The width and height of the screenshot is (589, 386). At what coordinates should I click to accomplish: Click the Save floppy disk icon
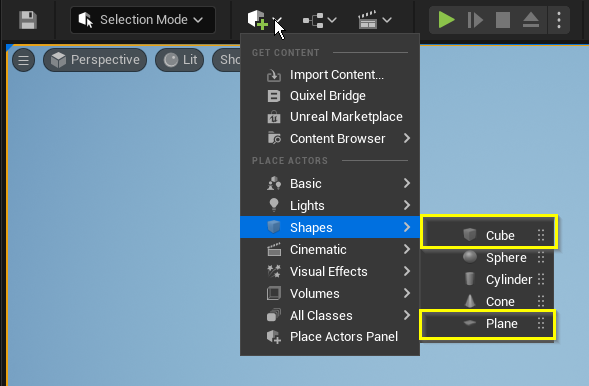(x=28, y=20)
